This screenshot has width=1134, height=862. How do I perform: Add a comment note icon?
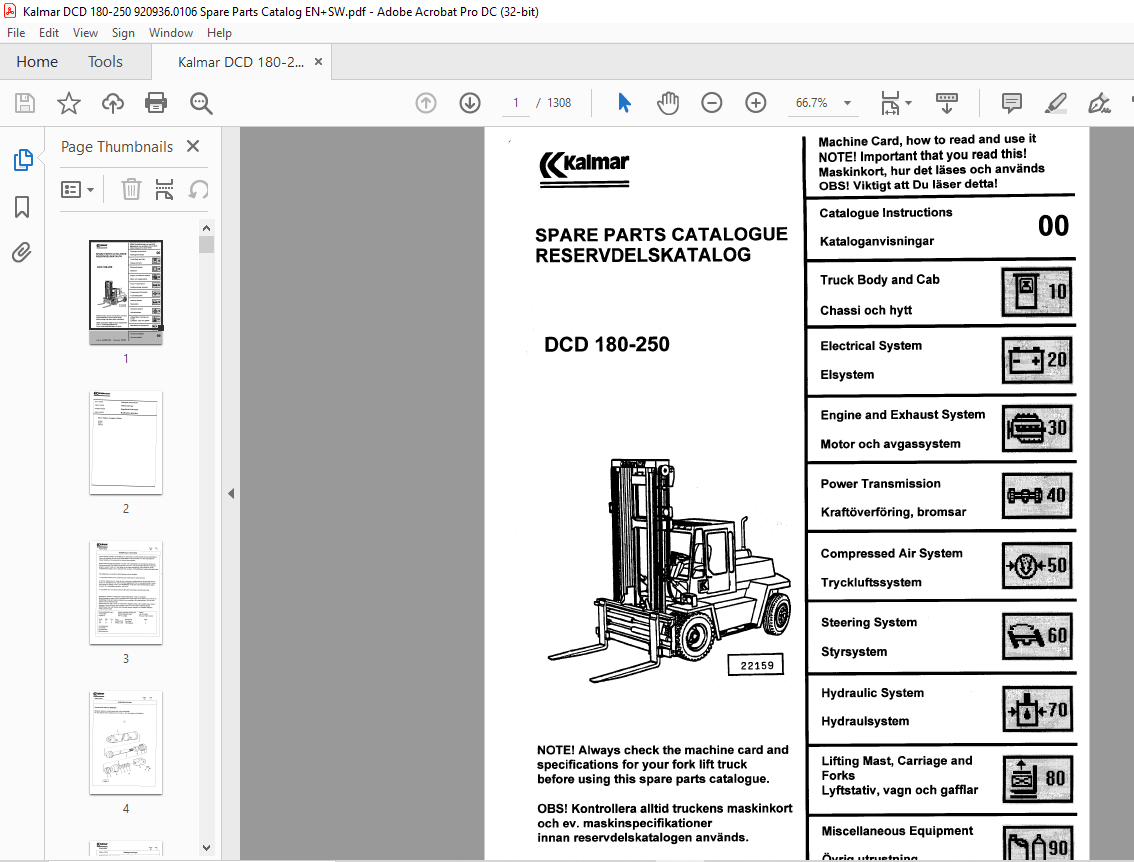coord(1012,103)
